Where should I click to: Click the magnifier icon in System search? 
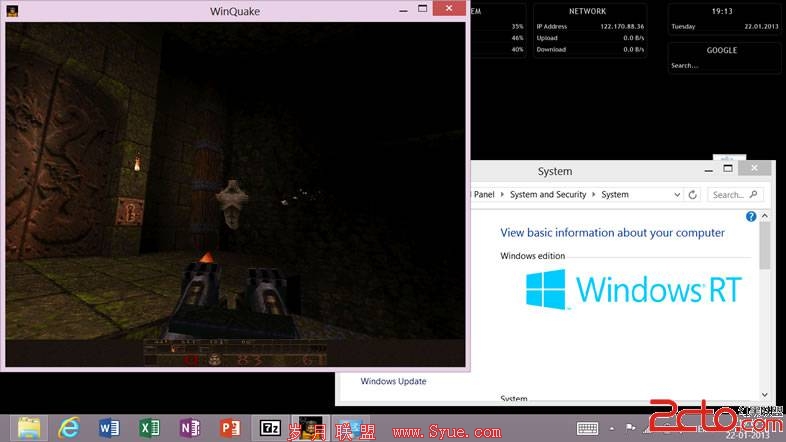pos(753,194)
